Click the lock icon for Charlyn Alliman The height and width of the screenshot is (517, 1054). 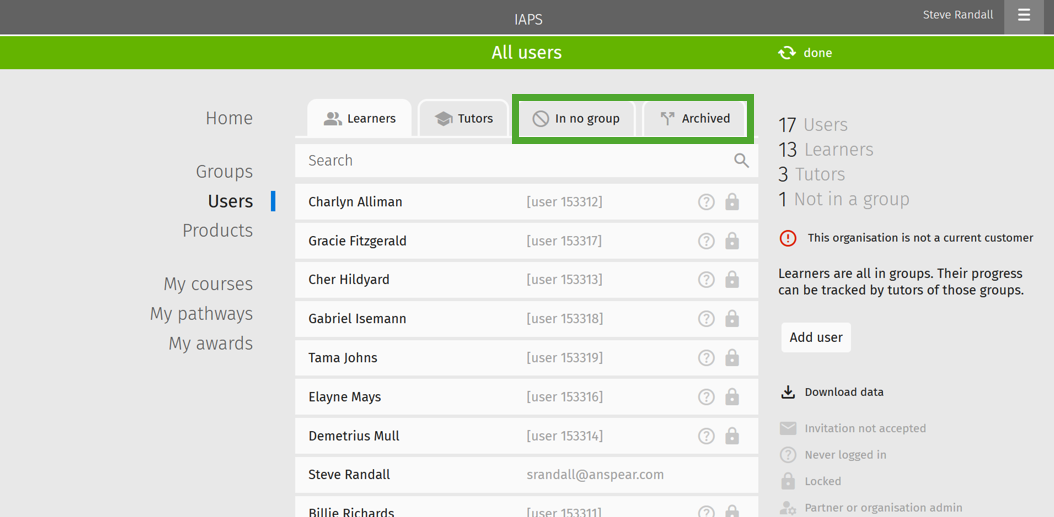[x=732, y=202]
